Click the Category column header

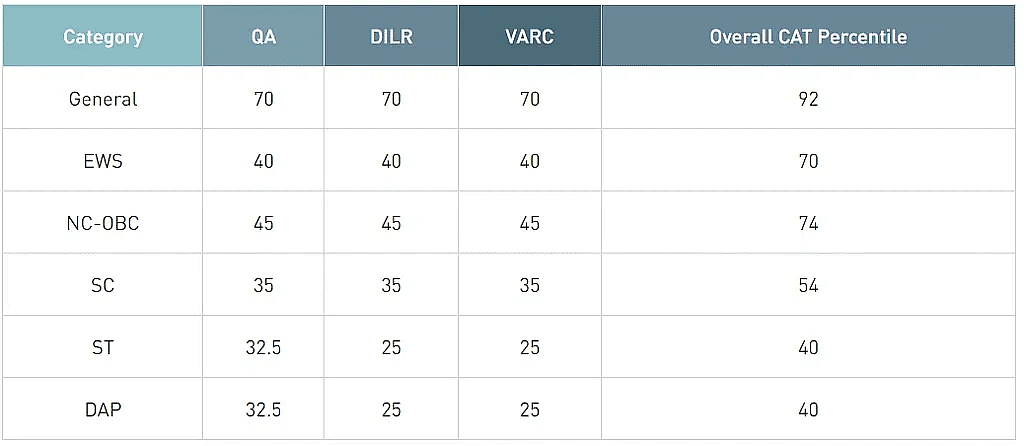pyautogui.click(x=103, y=38)
